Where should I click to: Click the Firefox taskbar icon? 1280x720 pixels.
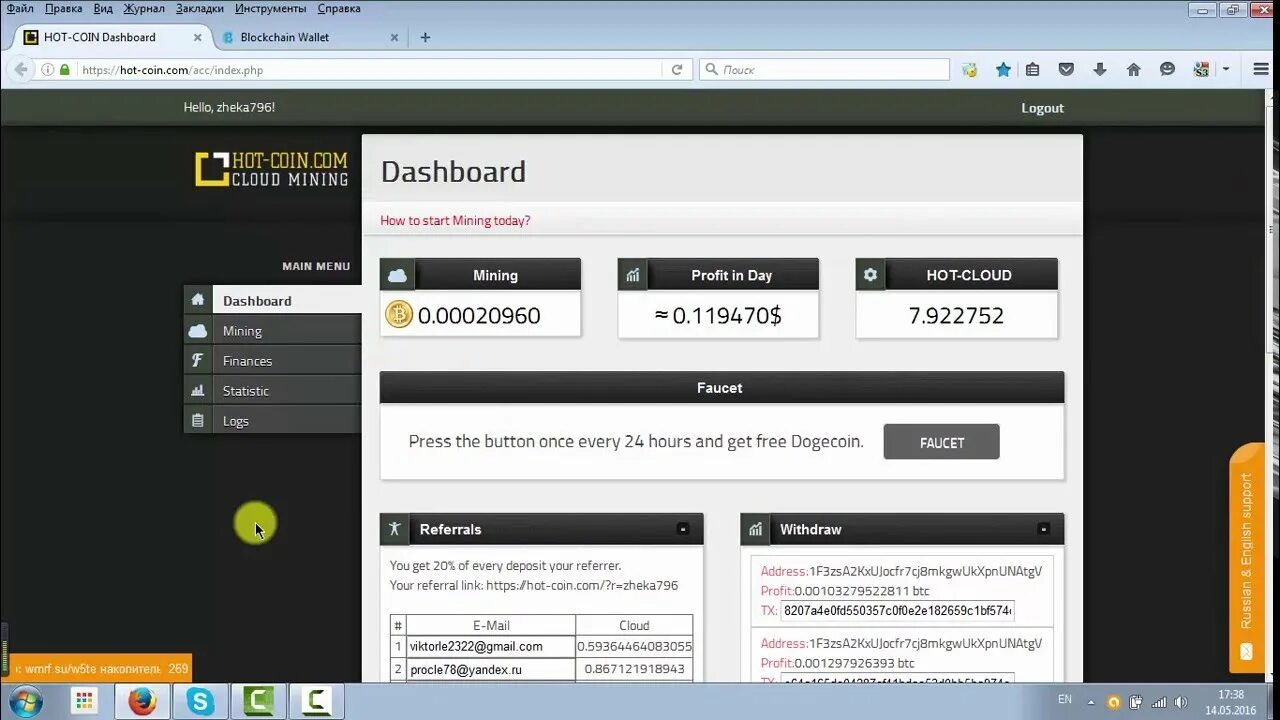142,702
